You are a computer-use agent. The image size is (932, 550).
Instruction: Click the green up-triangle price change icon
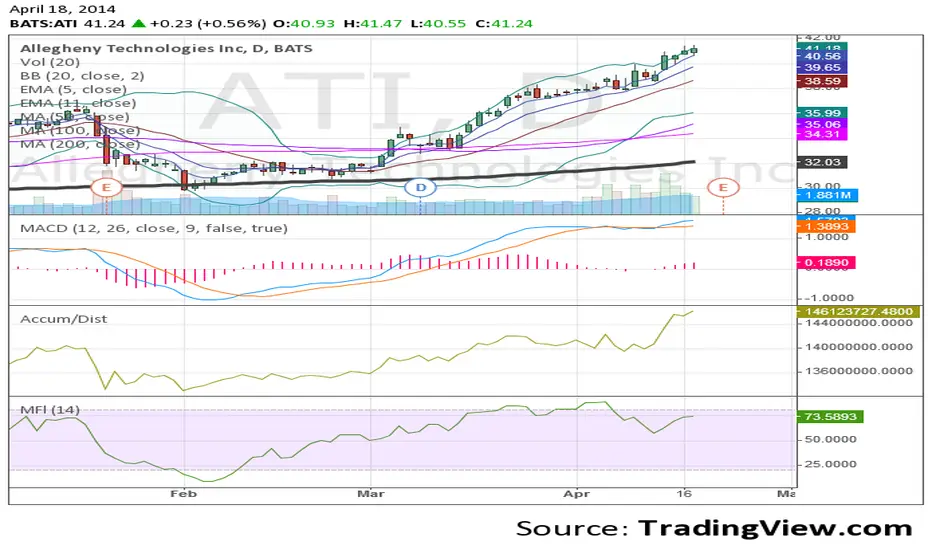[x=138, y=24]
